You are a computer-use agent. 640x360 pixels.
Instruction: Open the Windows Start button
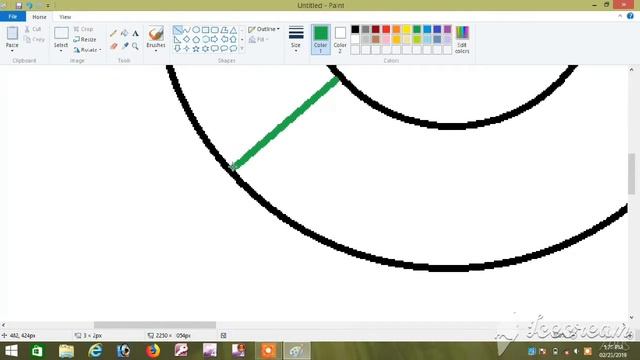point(11,351)
